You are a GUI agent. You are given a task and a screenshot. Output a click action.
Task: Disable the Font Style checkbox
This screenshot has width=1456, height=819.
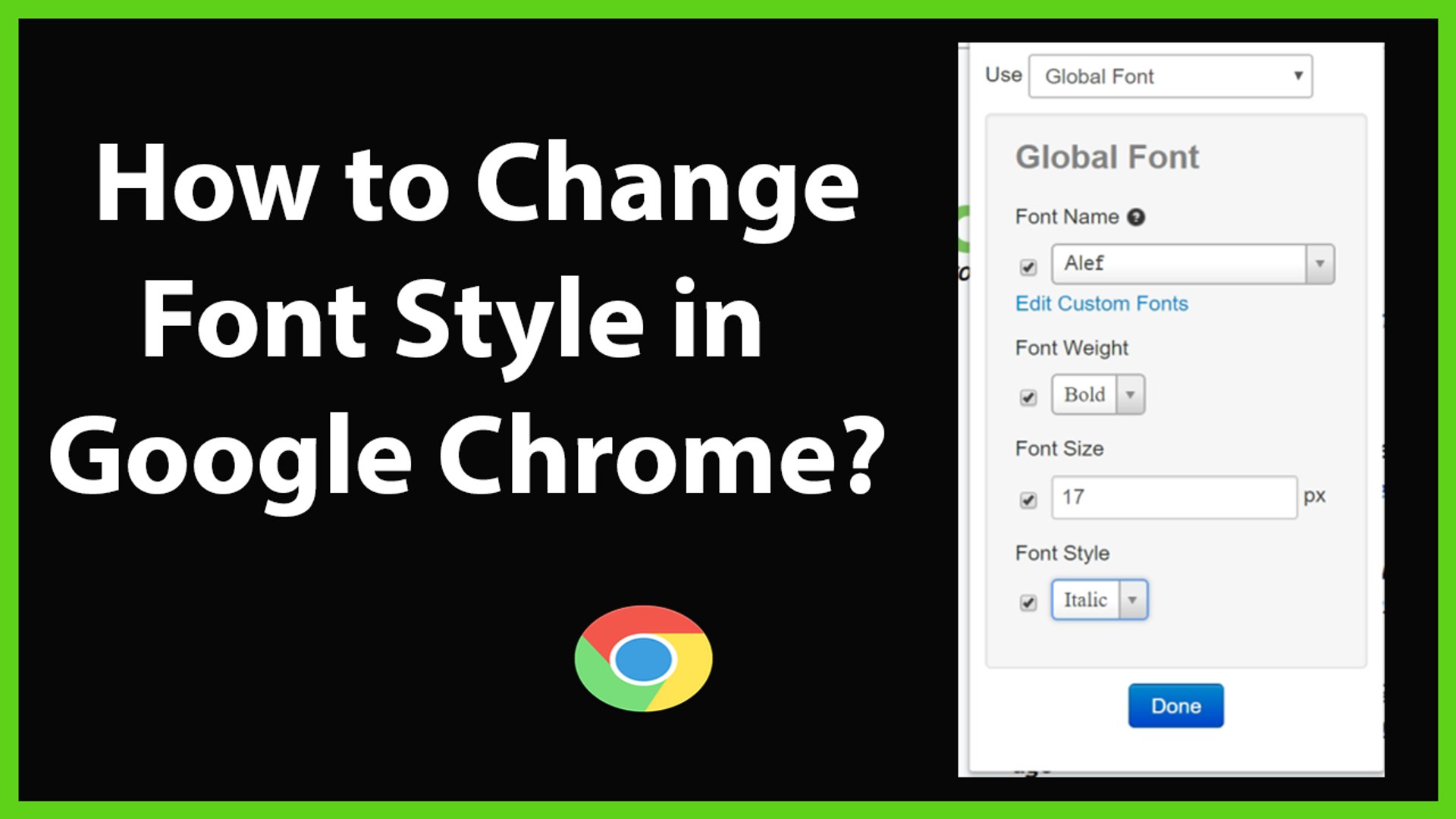1028,602
